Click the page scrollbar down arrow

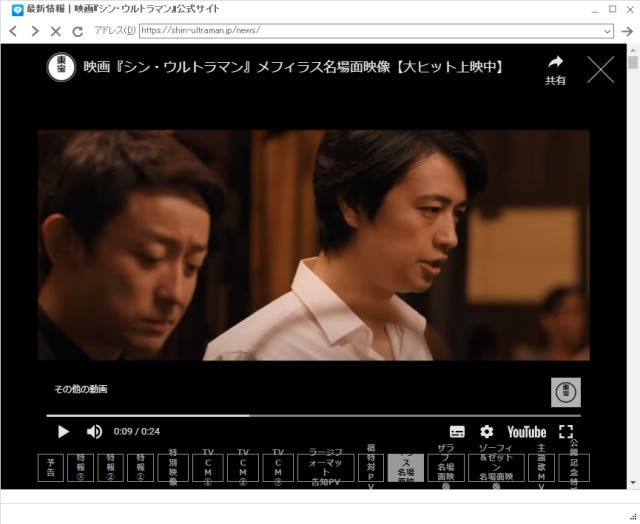[x=633, y=483]
